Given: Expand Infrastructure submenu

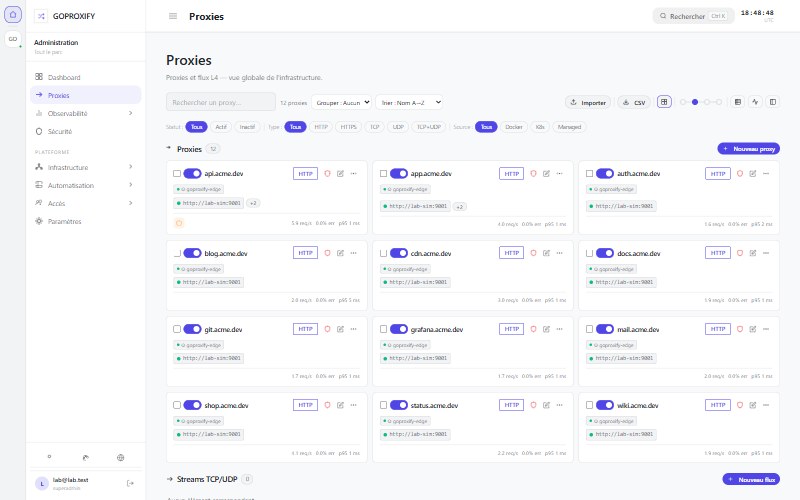Looking at the screenshot, I should click(x=131, y=167).
